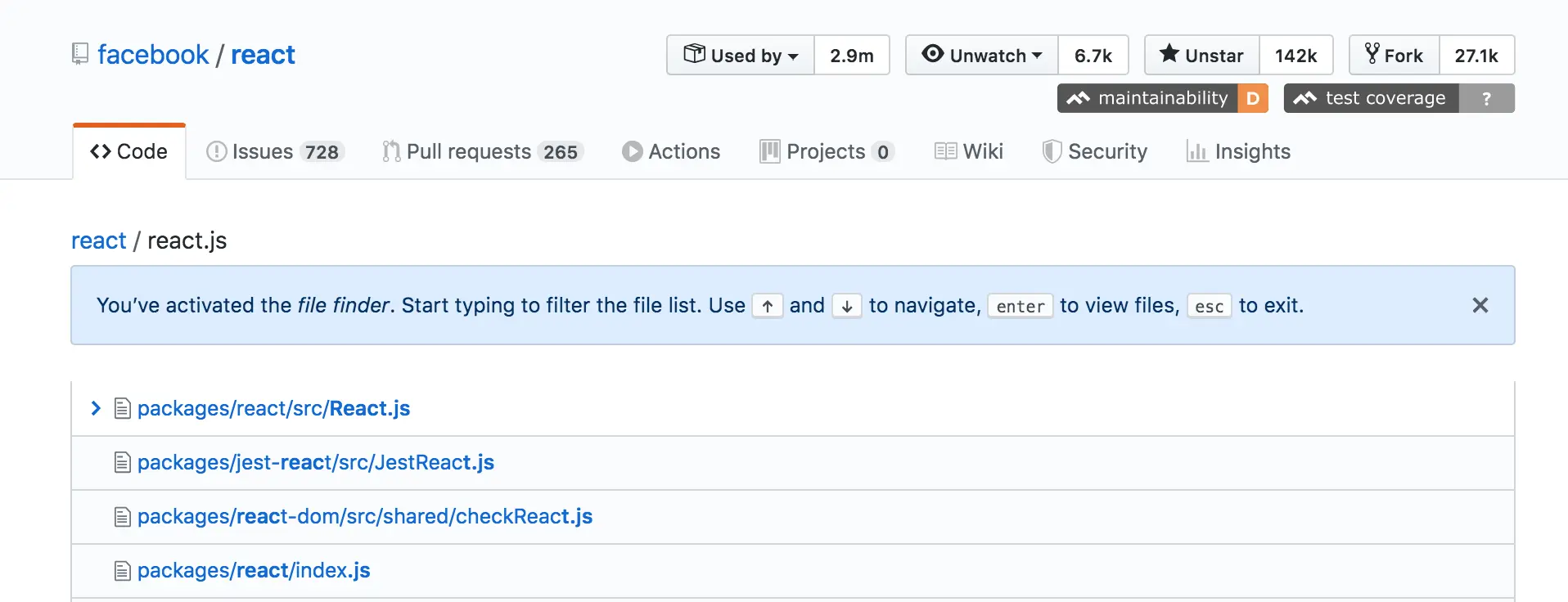1568x602 pixels.
Task: Go to the Insights tab
Action: tap(1238, 152)
